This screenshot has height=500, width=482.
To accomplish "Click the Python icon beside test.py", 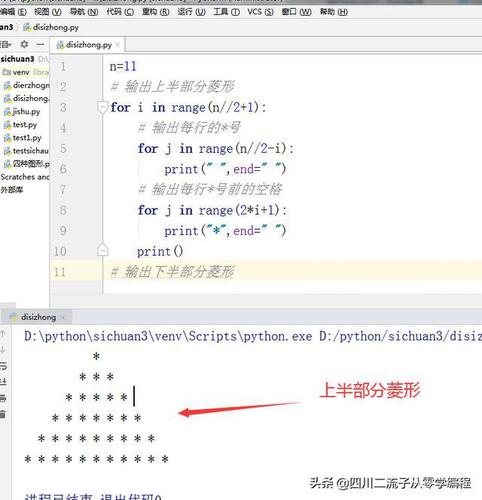I will point(7,125).
